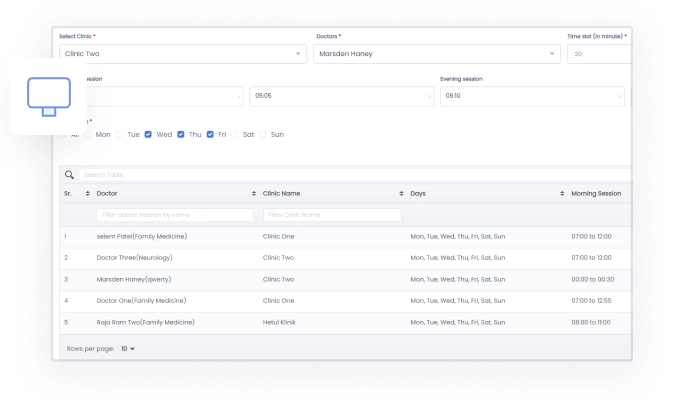Viewport: 684px width, 400px height.
Task: Click the table search magnifier icon
Action: point(69,175)
